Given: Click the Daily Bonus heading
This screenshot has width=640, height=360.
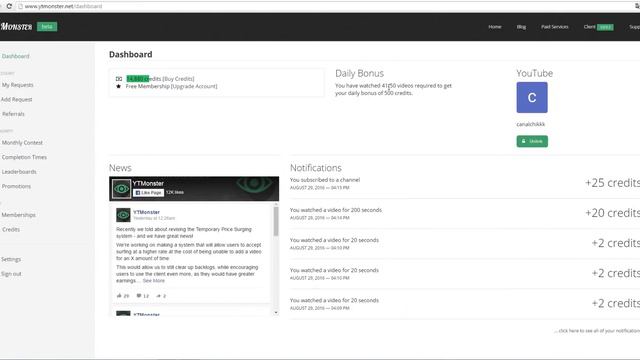Looking at the screenshot, I should coord(359,73).
